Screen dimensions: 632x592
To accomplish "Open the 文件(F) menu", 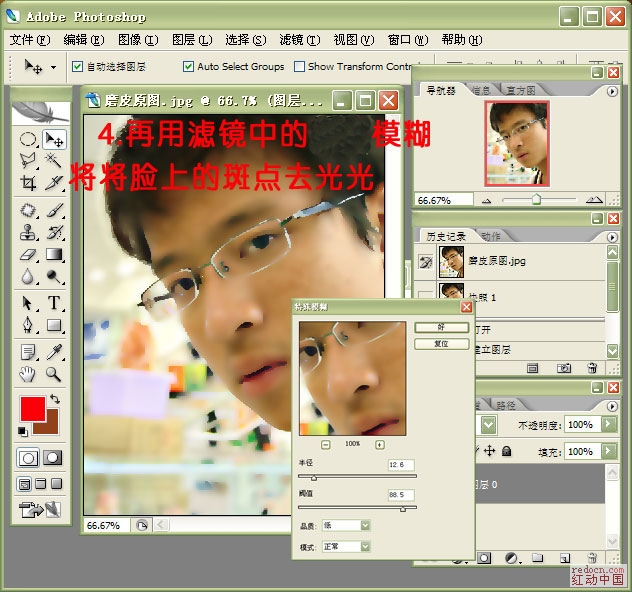I will coord(30,39).
